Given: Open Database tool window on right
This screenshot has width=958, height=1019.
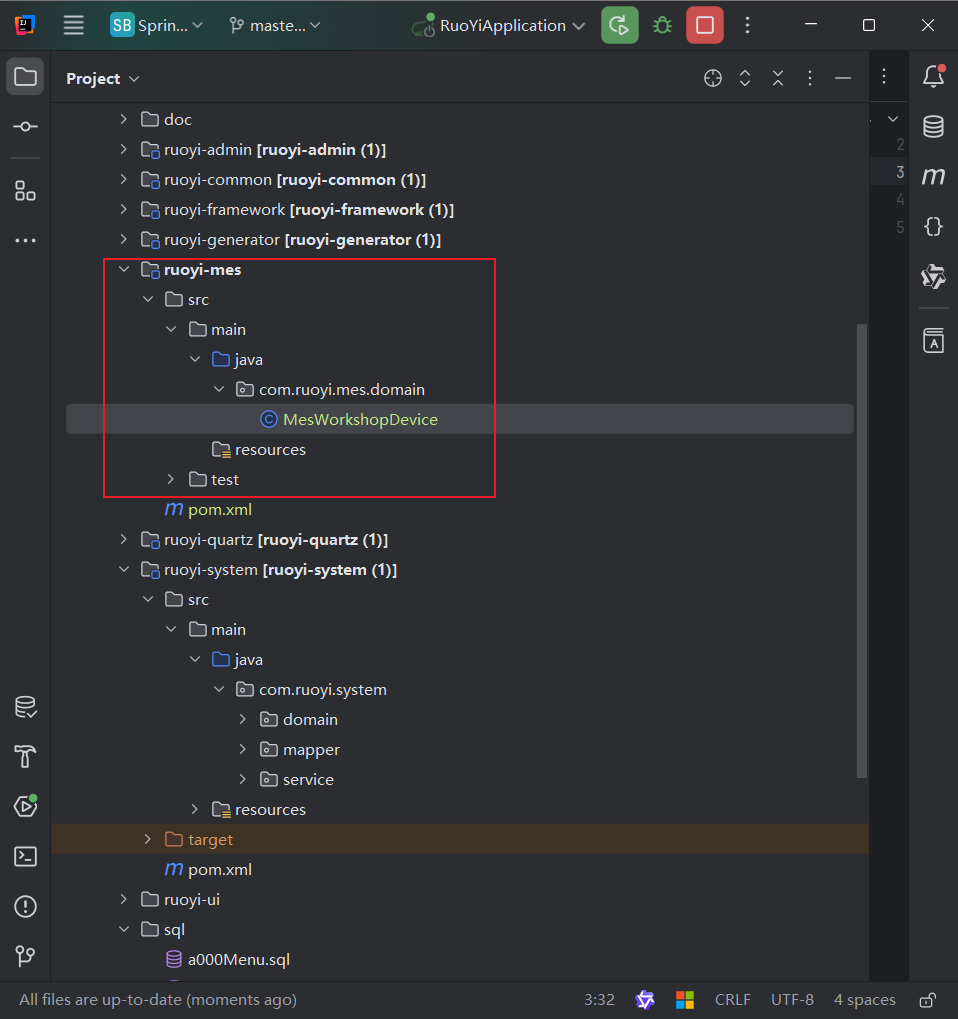Looking at the screenshot, I should (934, 127).
